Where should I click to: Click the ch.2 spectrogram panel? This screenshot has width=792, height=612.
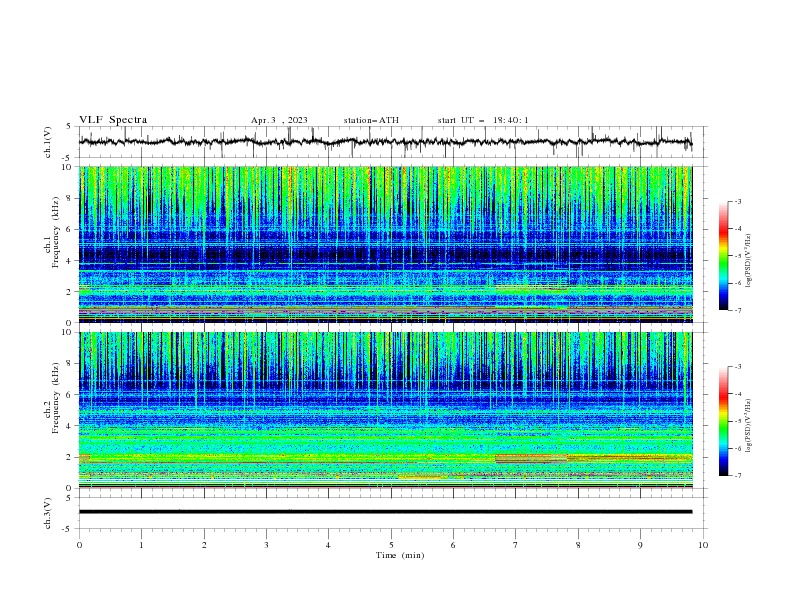[385, 410]
